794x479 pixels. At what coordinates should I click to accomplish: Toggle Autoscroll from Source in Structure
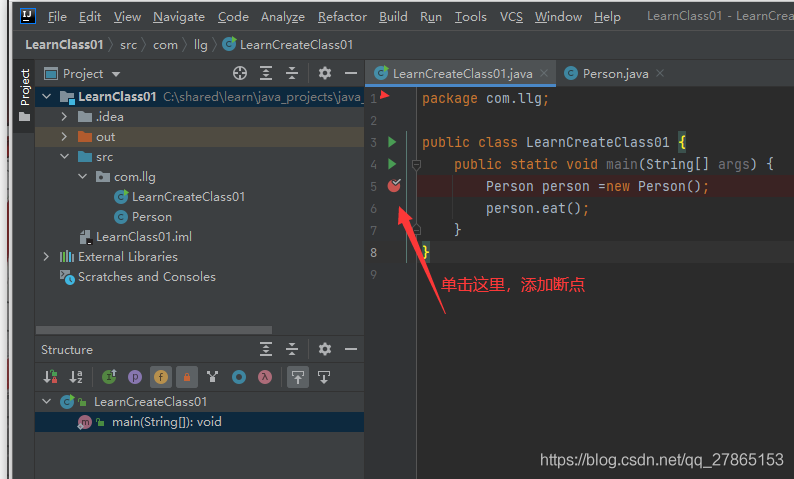point(324,377)
